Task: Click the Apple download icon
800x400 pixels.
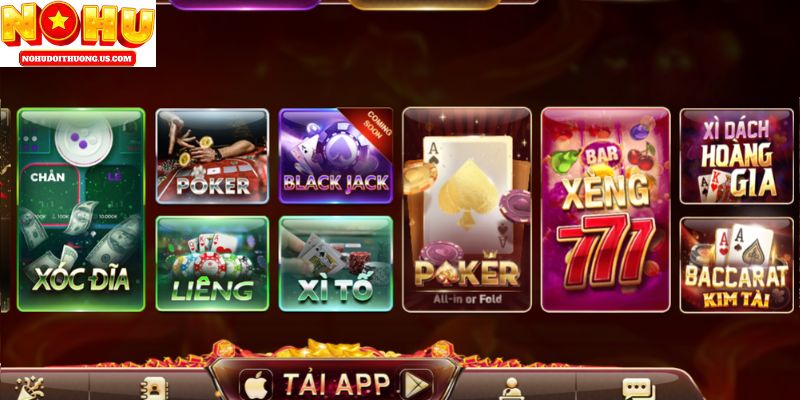Action: click(256, 385)
